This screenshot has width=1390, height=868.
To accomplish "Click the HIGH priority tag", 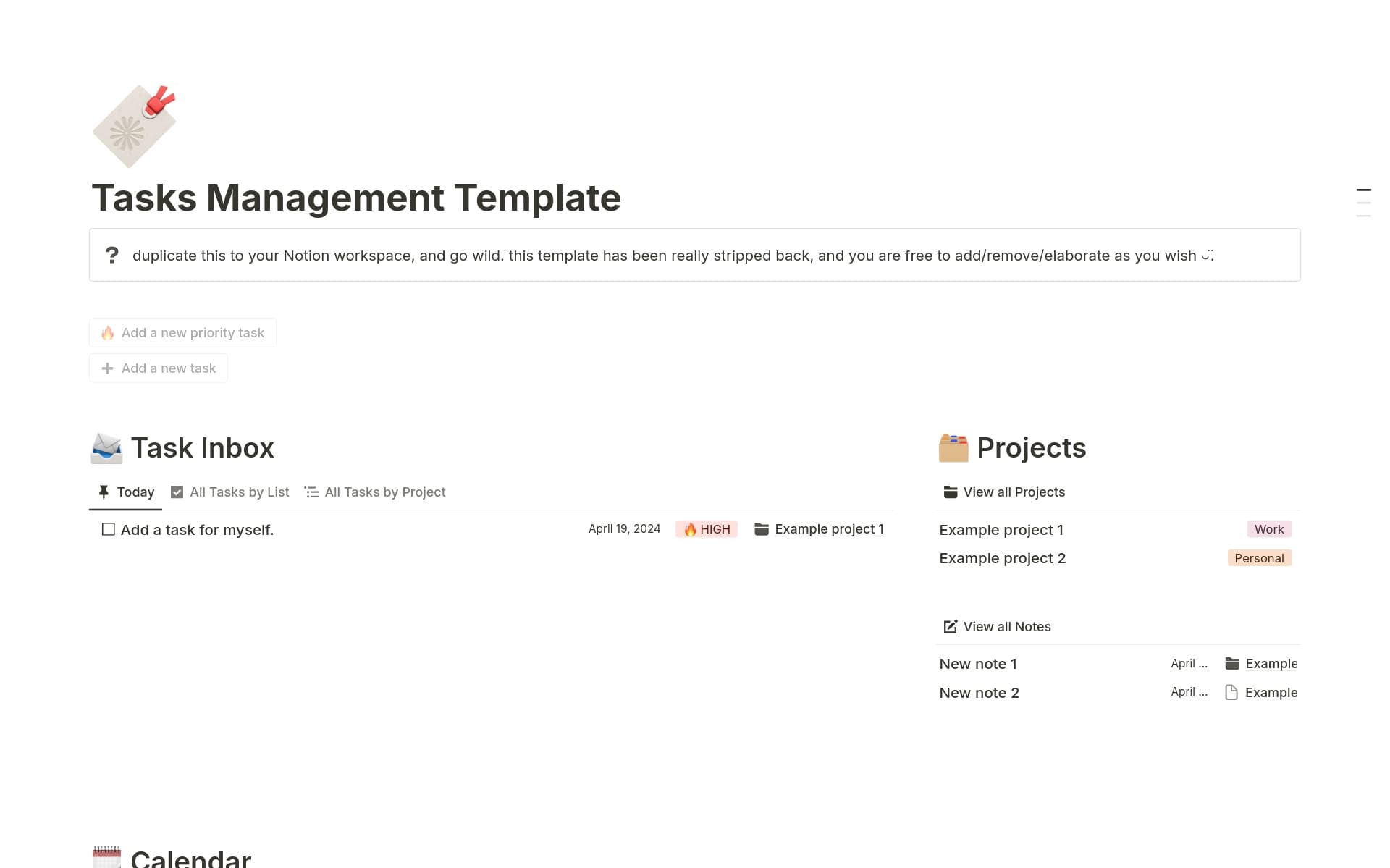I will (707, 529).
